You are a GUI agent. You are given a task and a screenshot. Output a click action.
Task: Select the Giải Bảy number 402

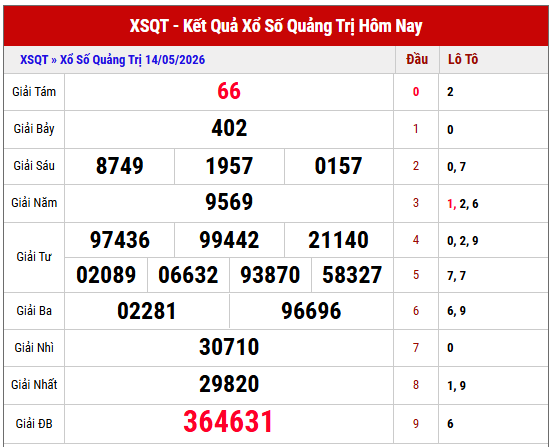(229, 128)
